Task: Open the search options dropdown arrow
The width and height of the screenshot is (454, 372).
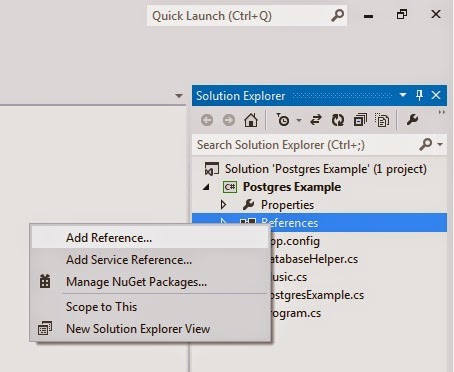Action: 440,145
